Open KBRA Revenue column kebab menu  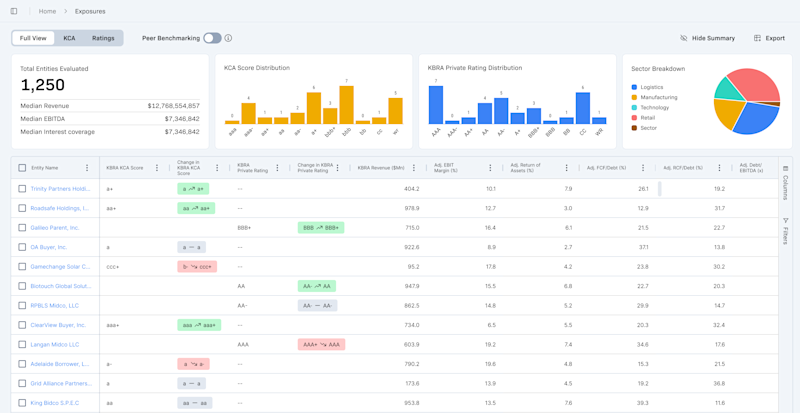point(414,168)
